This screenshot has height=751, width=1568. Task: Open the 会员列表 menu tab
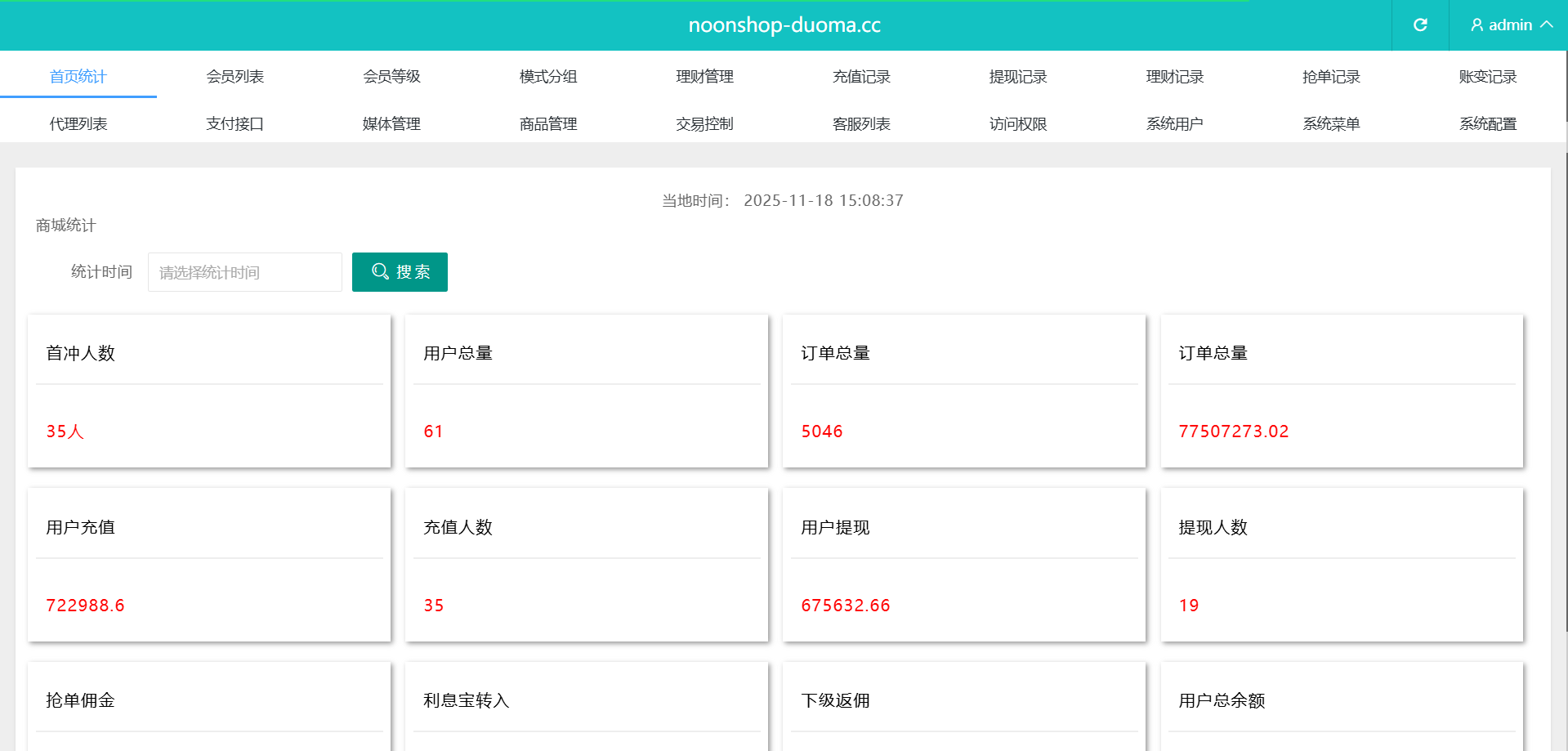pos(235,77)
